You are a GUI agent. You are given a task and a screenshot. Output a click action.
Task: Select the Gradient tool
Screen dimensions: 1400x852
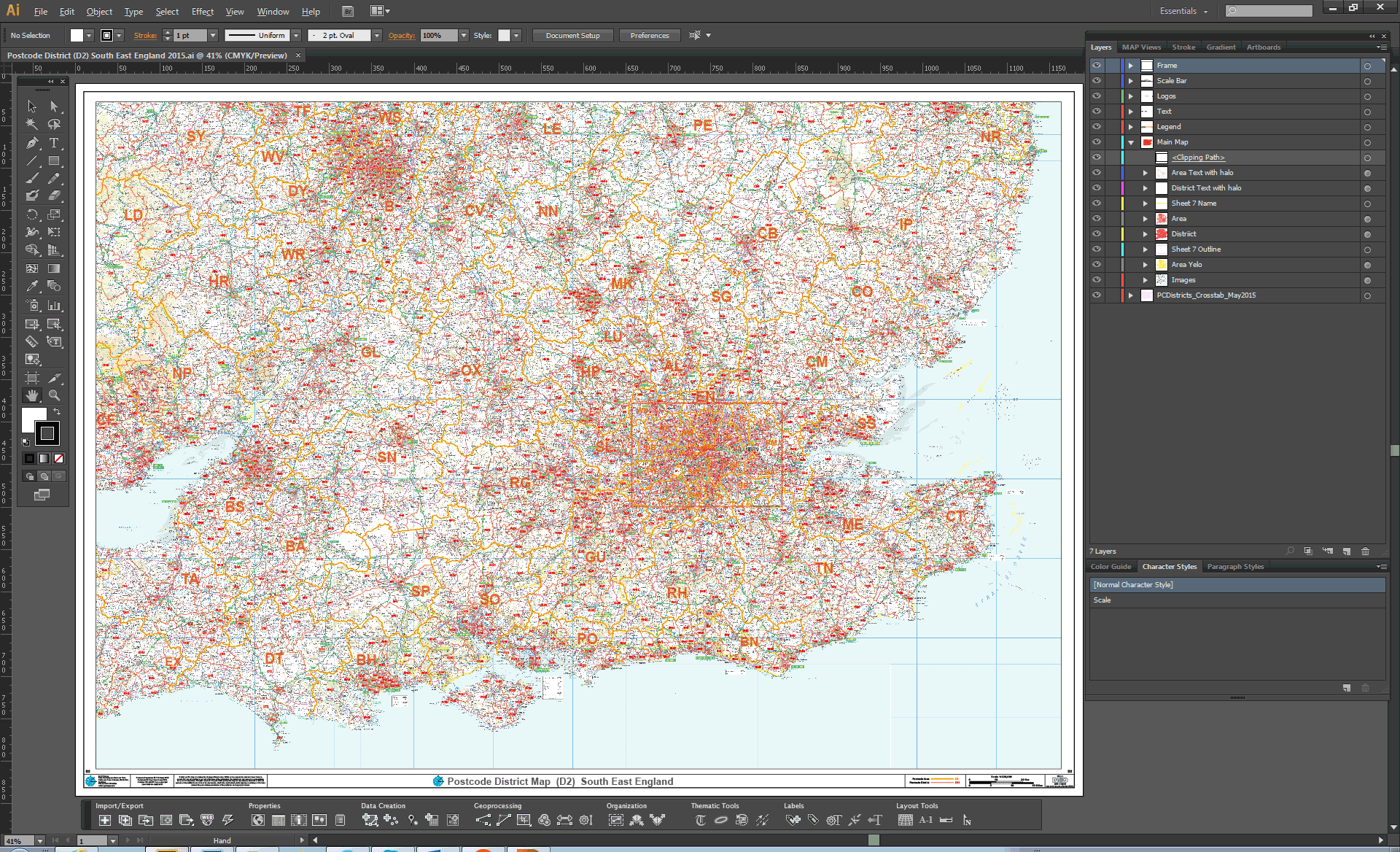(54, 268)
